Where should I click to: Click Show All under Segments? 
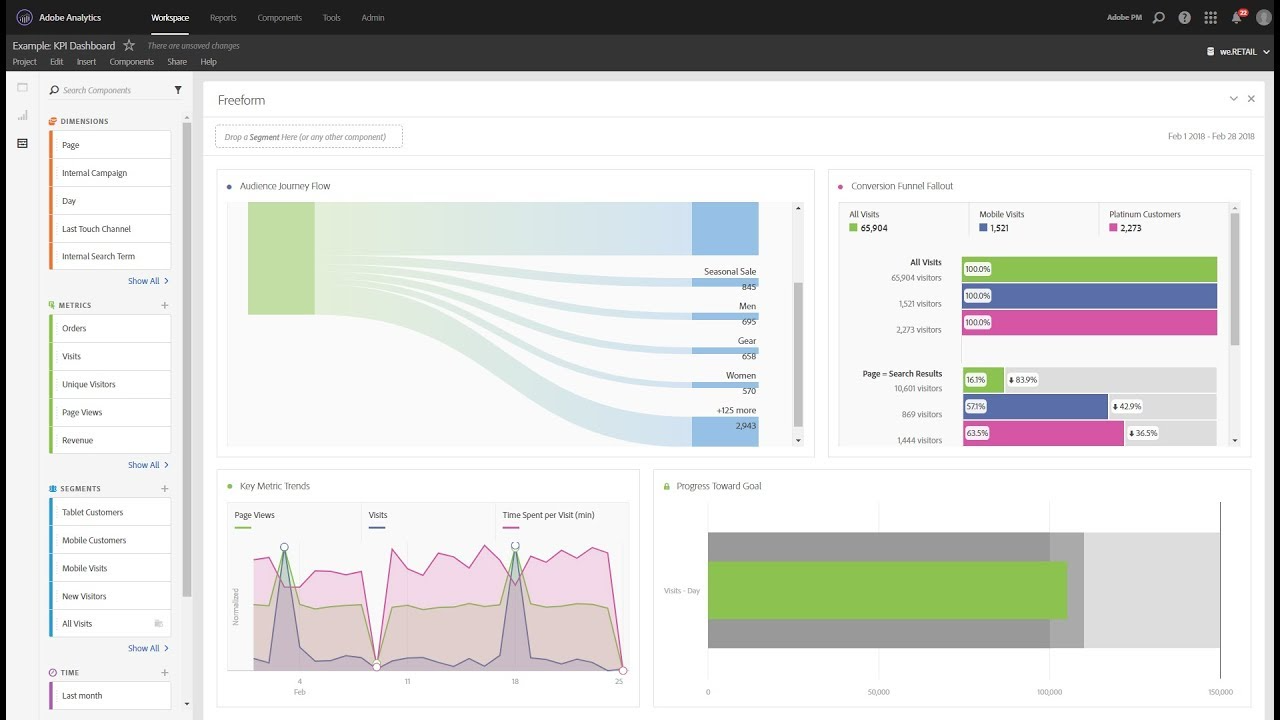pyautogui.click(x=144, y=648)
